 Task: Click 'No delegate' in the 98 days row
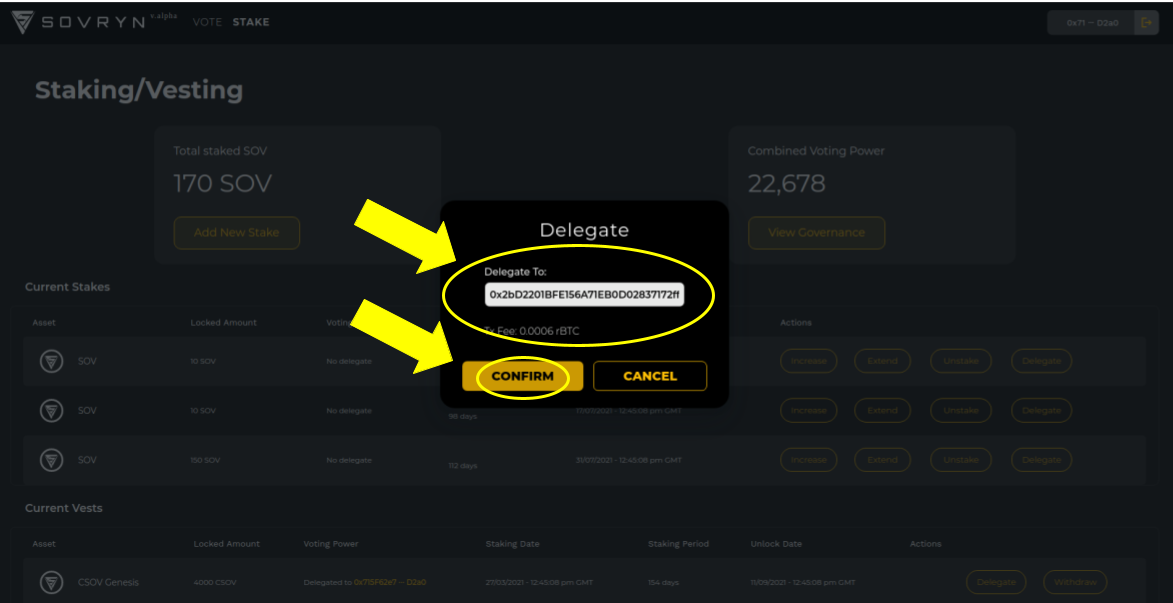(x=349, y=411)
